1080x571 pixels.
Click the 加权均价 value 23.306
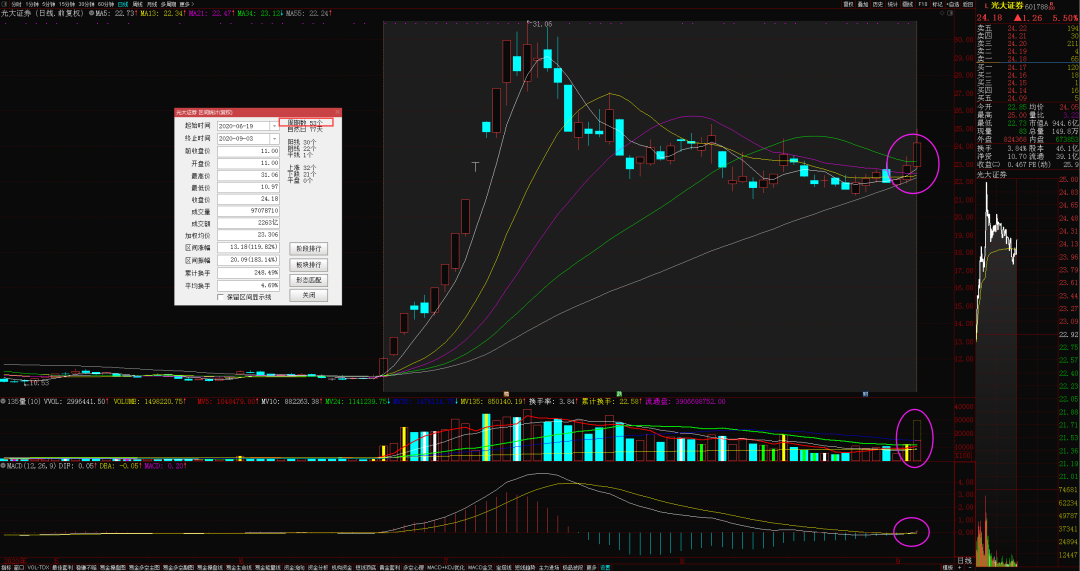(x=248, y=236)
